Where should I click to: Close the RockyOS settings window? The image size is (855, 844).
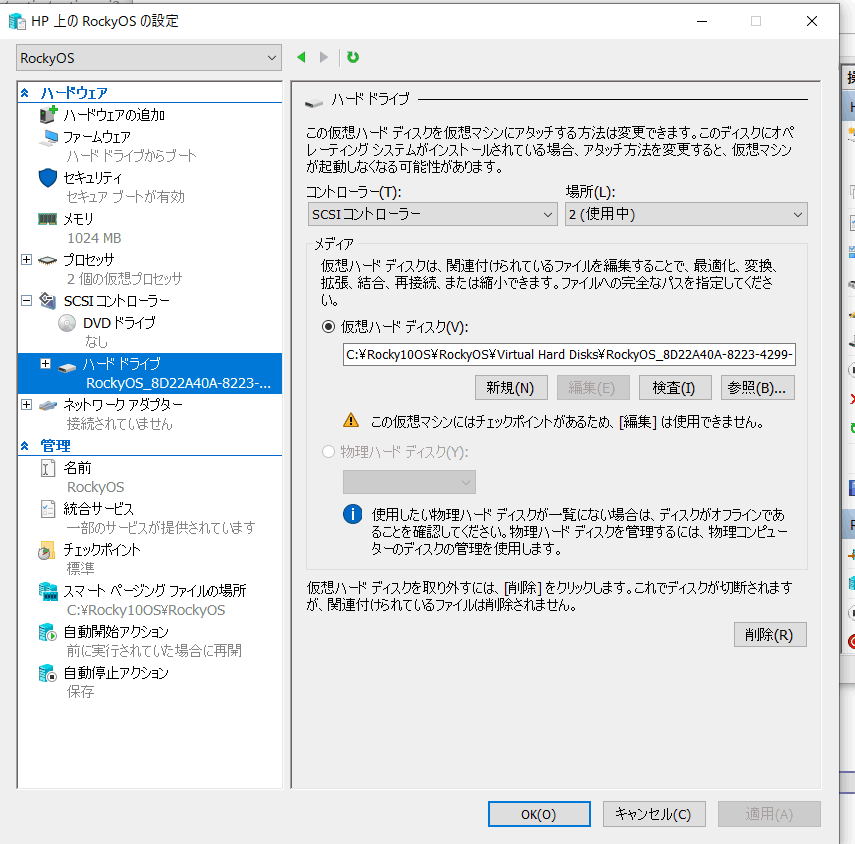(x=812, y=21)
